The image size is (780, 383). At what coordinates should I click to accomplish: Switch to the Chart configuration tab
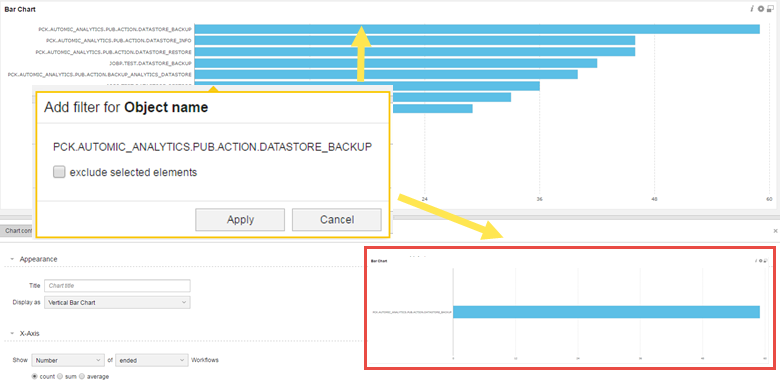(18, 231)
